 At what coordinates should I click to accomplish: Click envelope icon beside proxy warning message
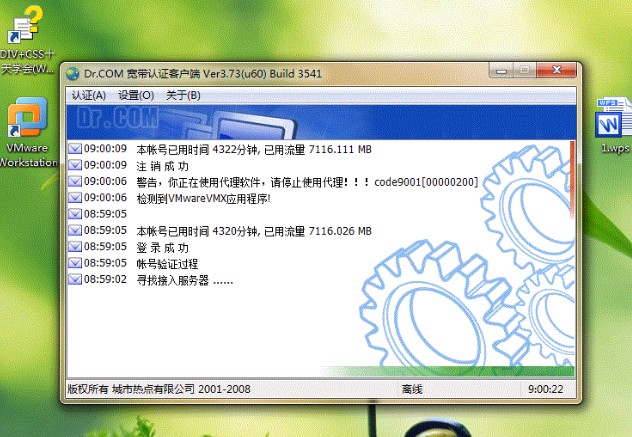click(75, 181)
